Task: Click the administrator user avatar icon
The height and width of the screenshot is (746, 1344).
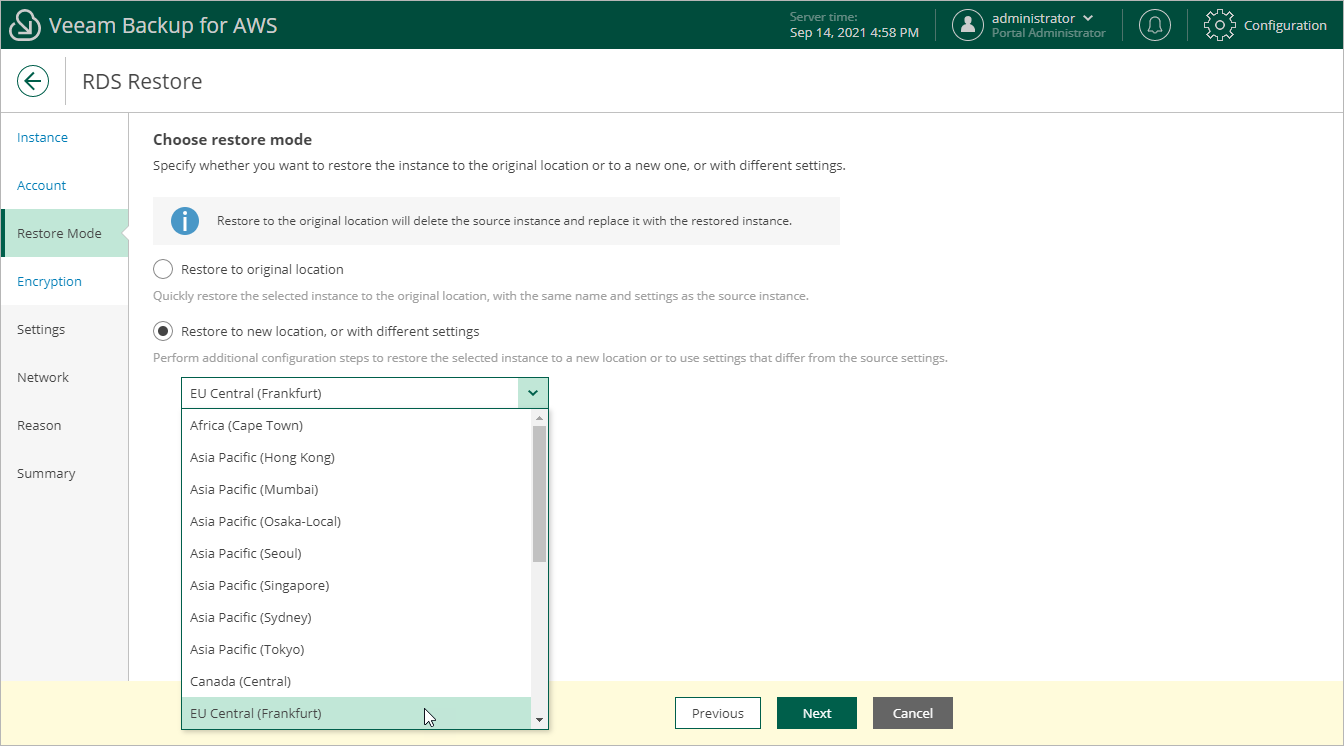Action: (968, 25)
